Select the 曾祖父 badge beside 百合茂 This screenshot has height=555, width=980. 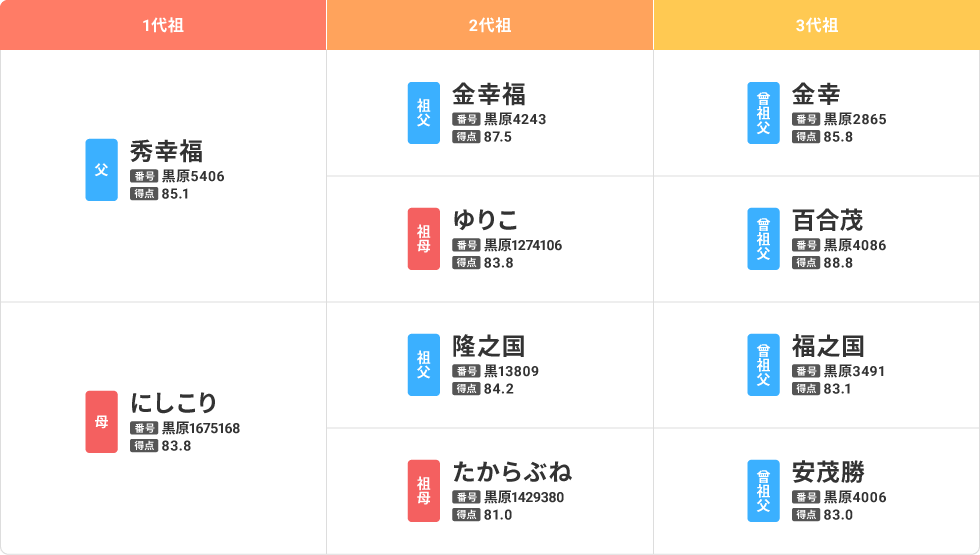[763, 239]
